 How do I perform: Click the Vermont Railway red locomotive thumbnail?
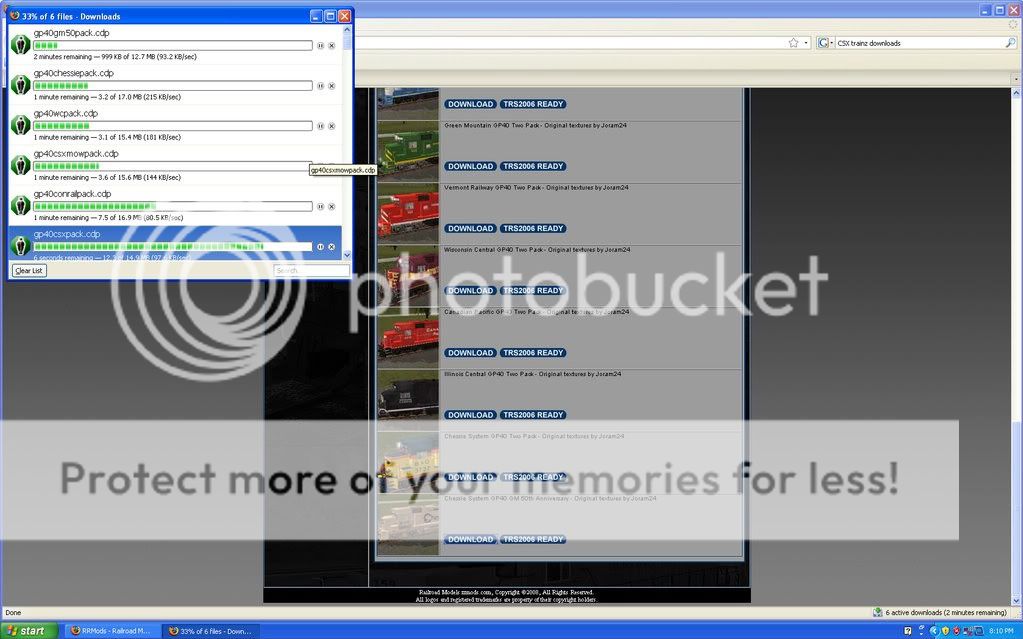408,213
